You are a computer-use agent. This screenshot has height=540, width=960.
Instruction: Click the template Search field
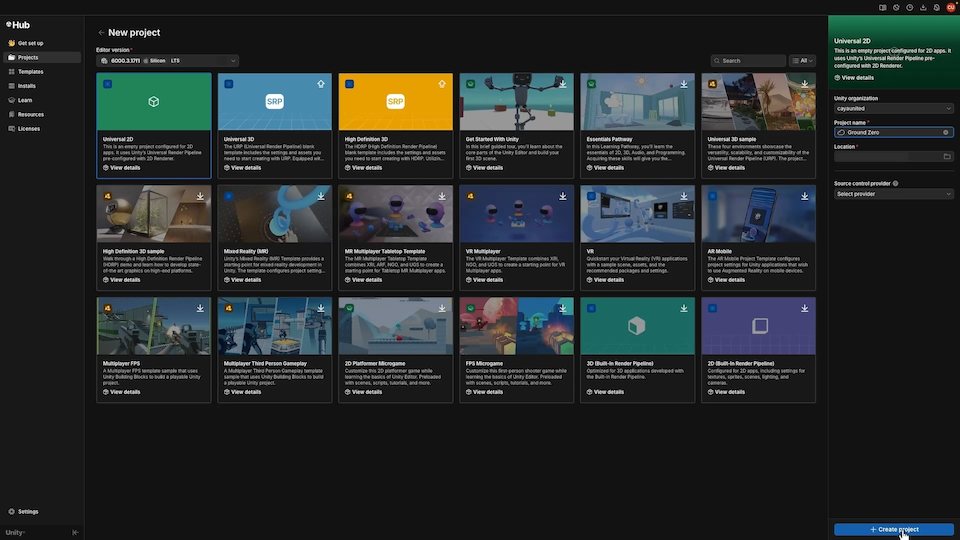pyautogui.click(x=748, y=61)
